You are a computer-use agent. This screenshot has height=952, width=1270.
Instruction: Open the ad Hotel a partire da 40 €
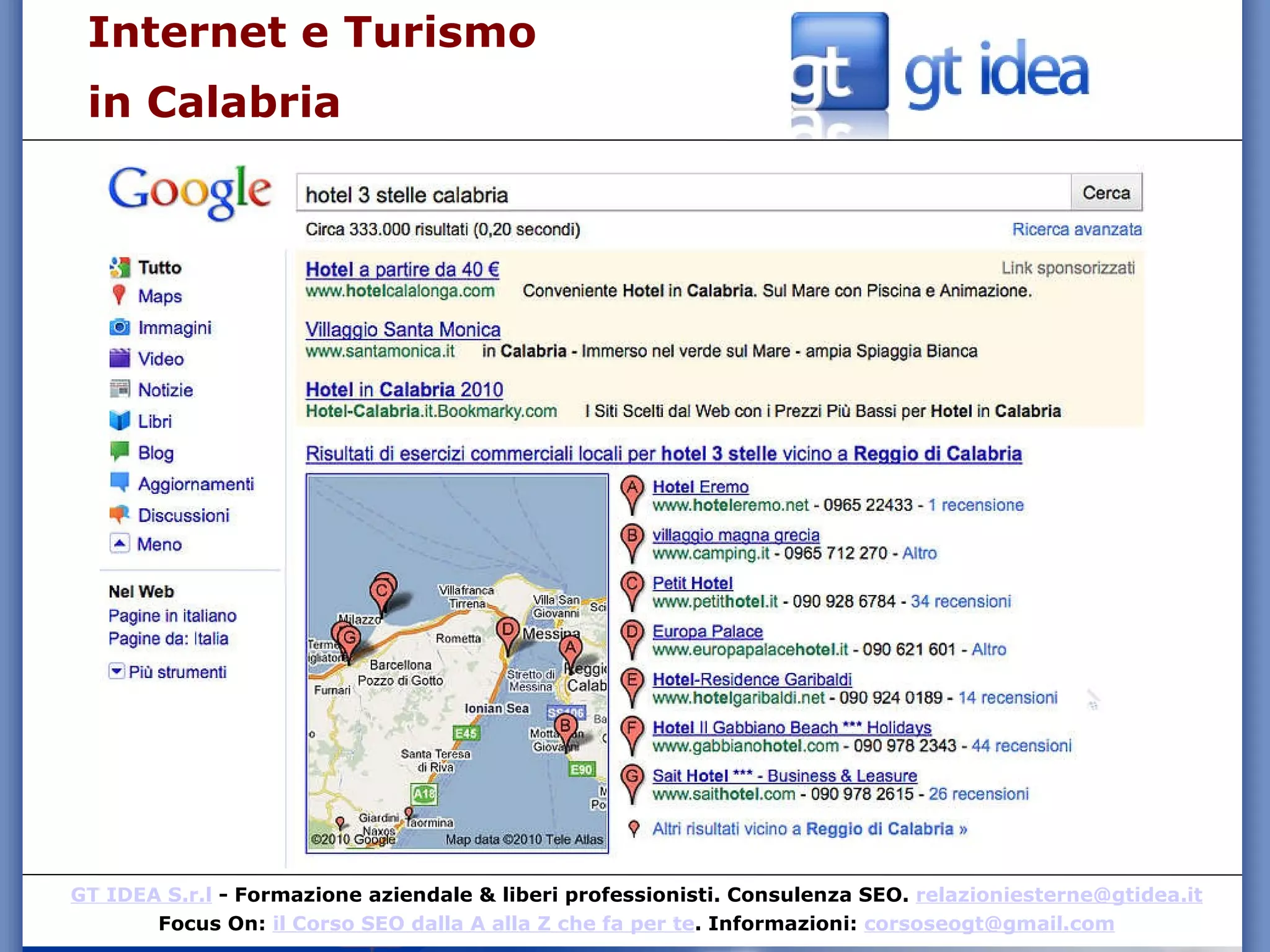point(402,270)
